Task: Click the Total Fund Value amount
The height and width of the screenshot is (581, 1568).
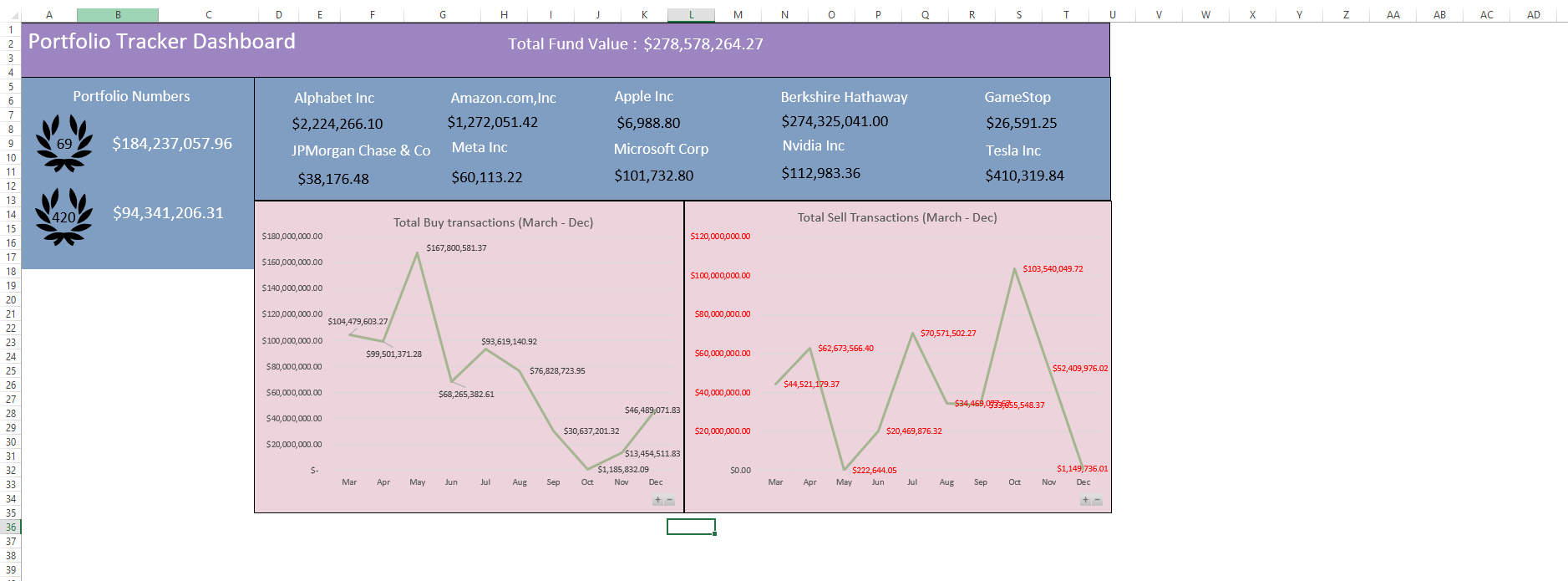Action: click(x=703, y=44)
